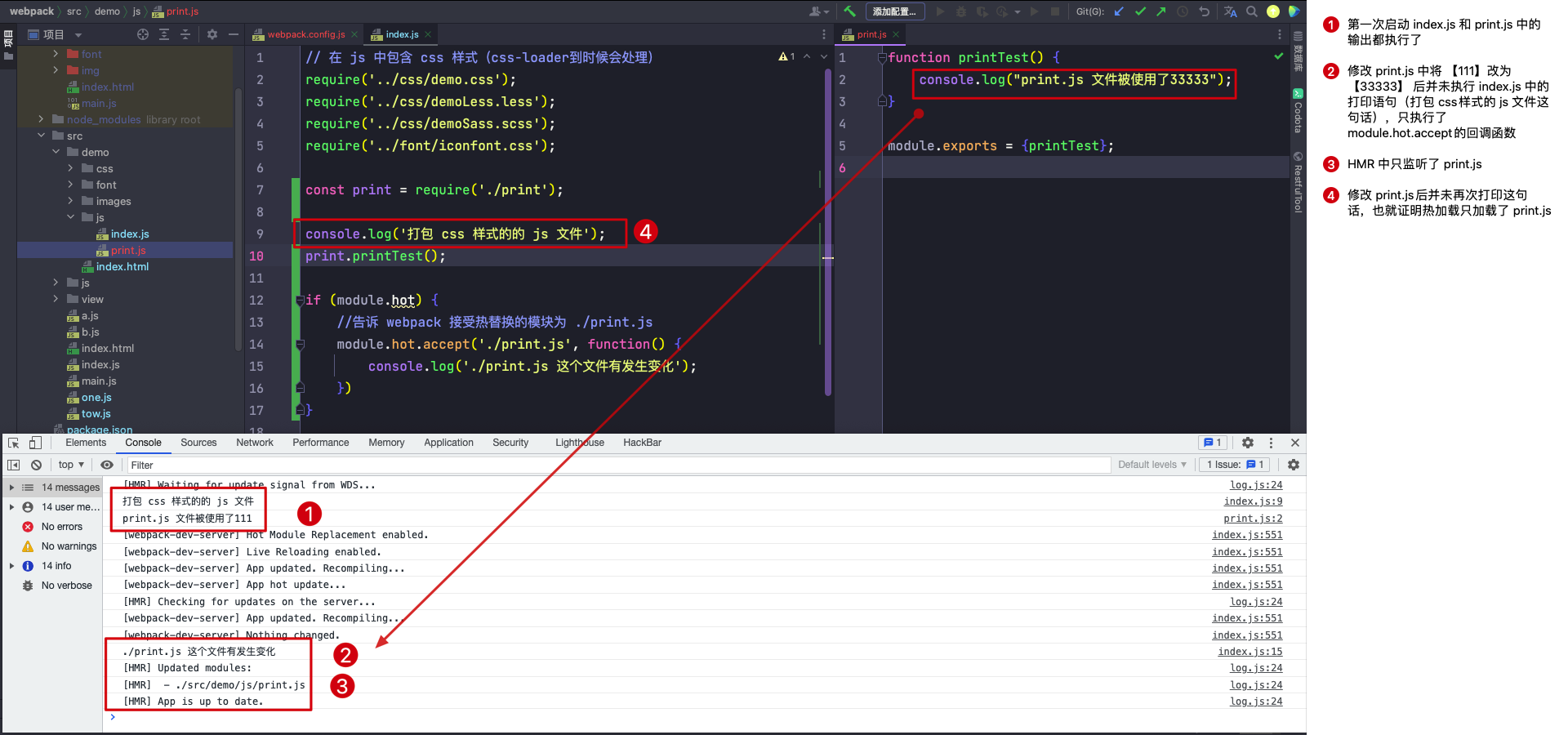This screenshot has height=735, width=1568.
Task: Collapse the src folder in project tree
Action: (x=42, y=136)
